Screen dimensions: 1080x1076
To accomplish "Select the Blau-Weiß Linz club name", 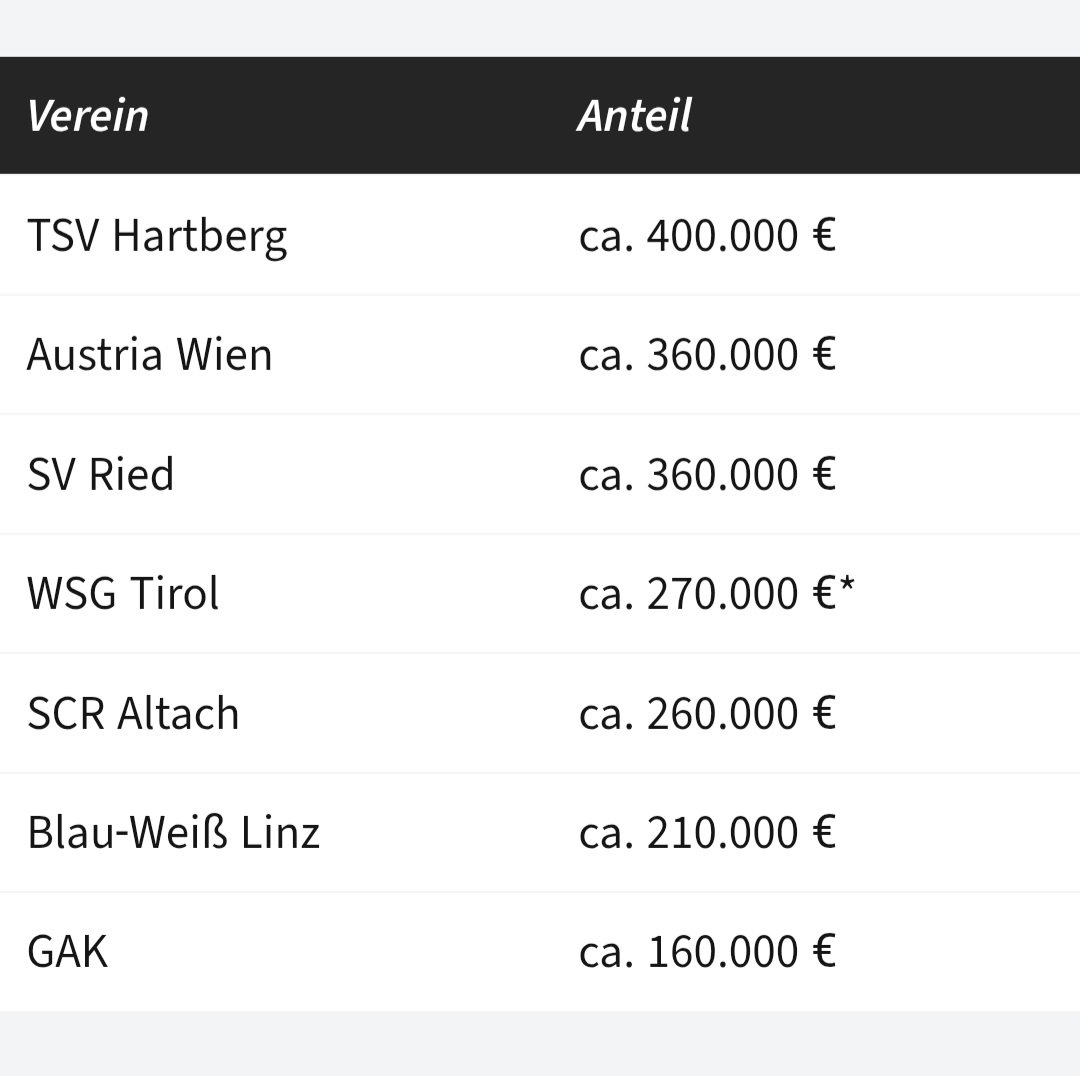I will [173, 832].
